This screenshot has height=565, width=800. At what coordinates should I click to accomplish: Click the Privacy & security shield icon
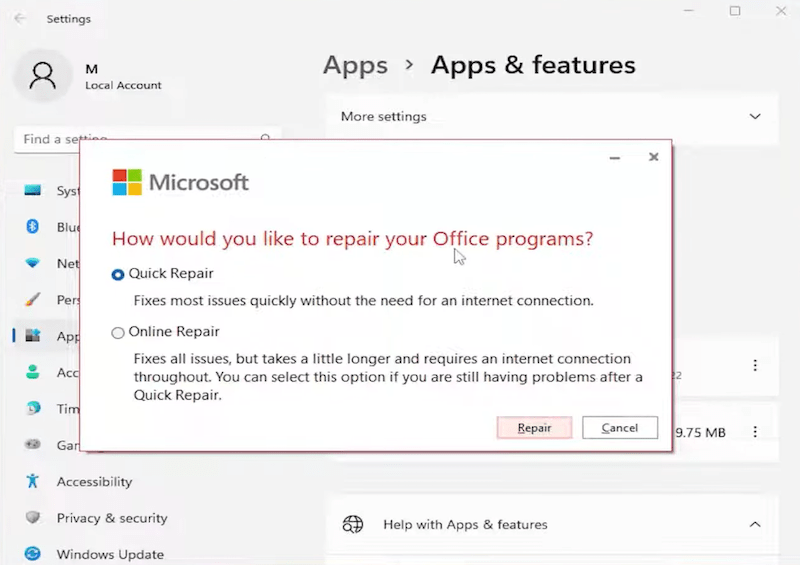(x=33, y=518)
